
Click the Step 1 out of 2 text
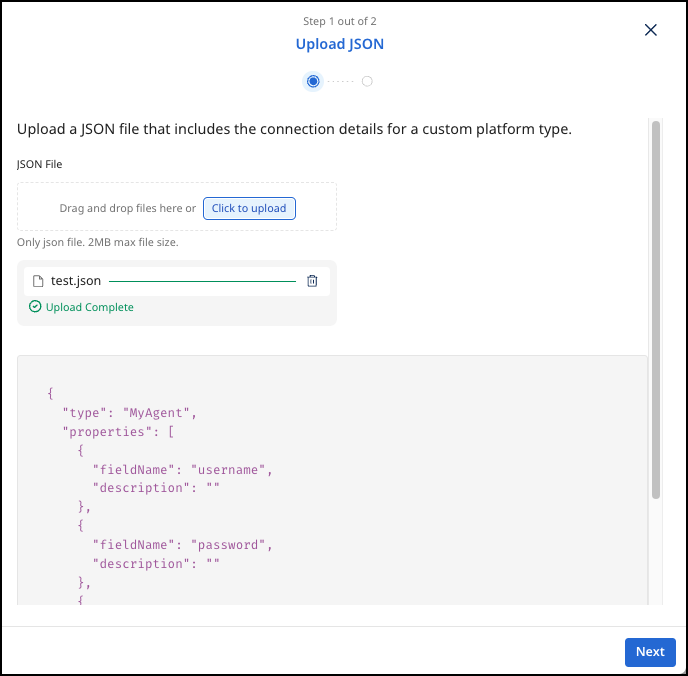340,21
